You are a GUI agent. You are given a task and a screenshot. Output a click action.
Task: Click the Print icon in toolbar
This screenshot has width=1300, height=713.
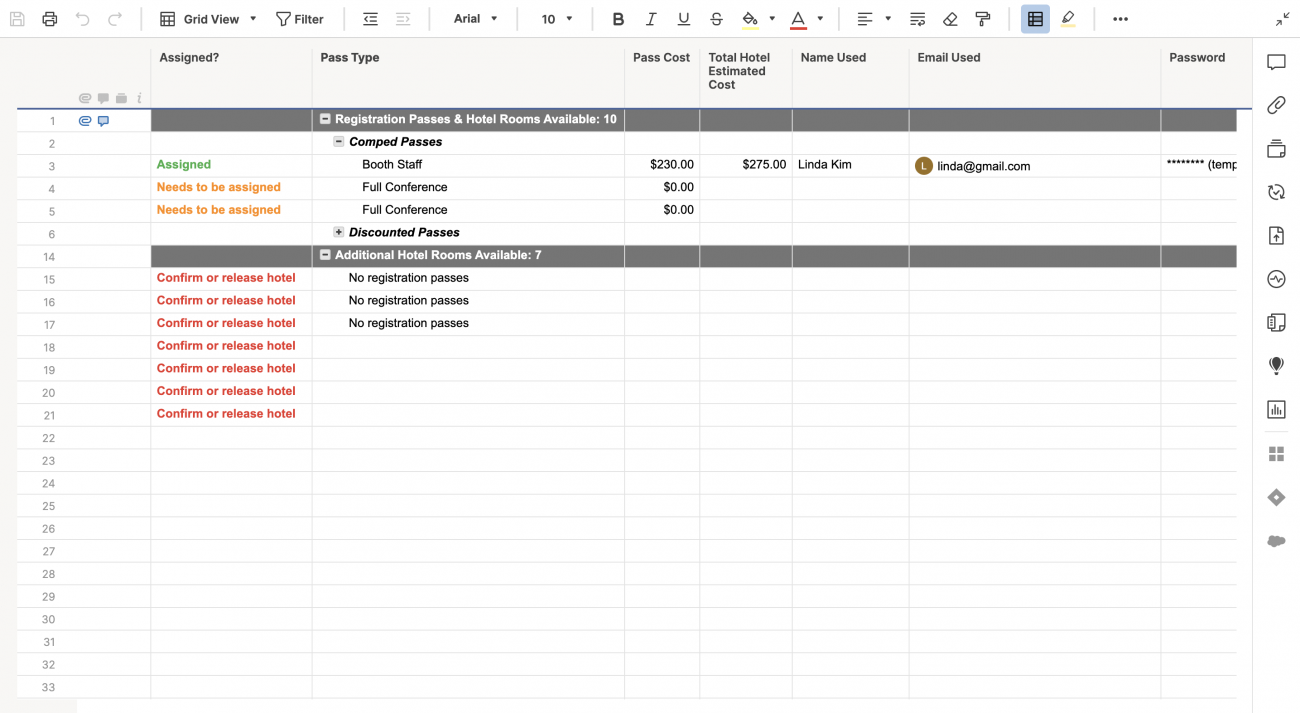[x=50, y=19]
